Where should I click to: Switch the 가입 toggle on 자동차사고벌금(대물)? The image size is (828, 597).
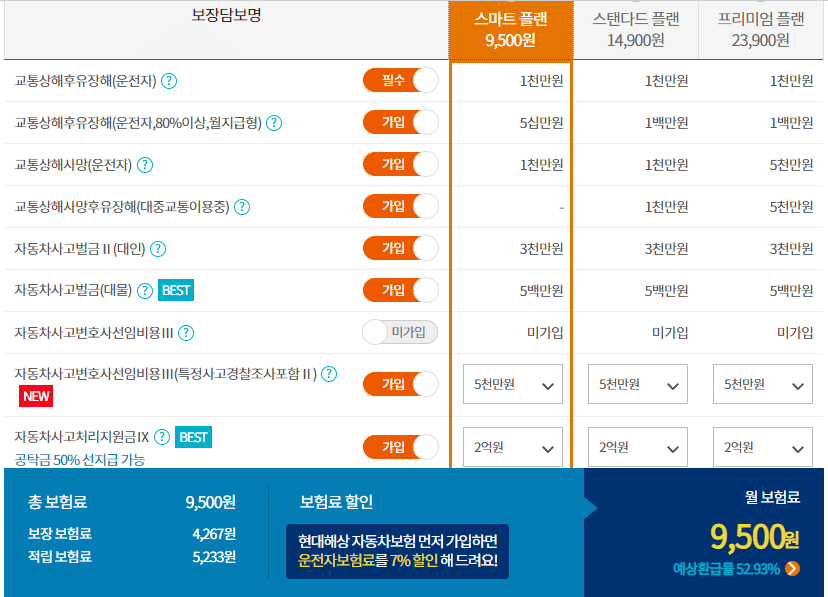click(x=398, y=287)
